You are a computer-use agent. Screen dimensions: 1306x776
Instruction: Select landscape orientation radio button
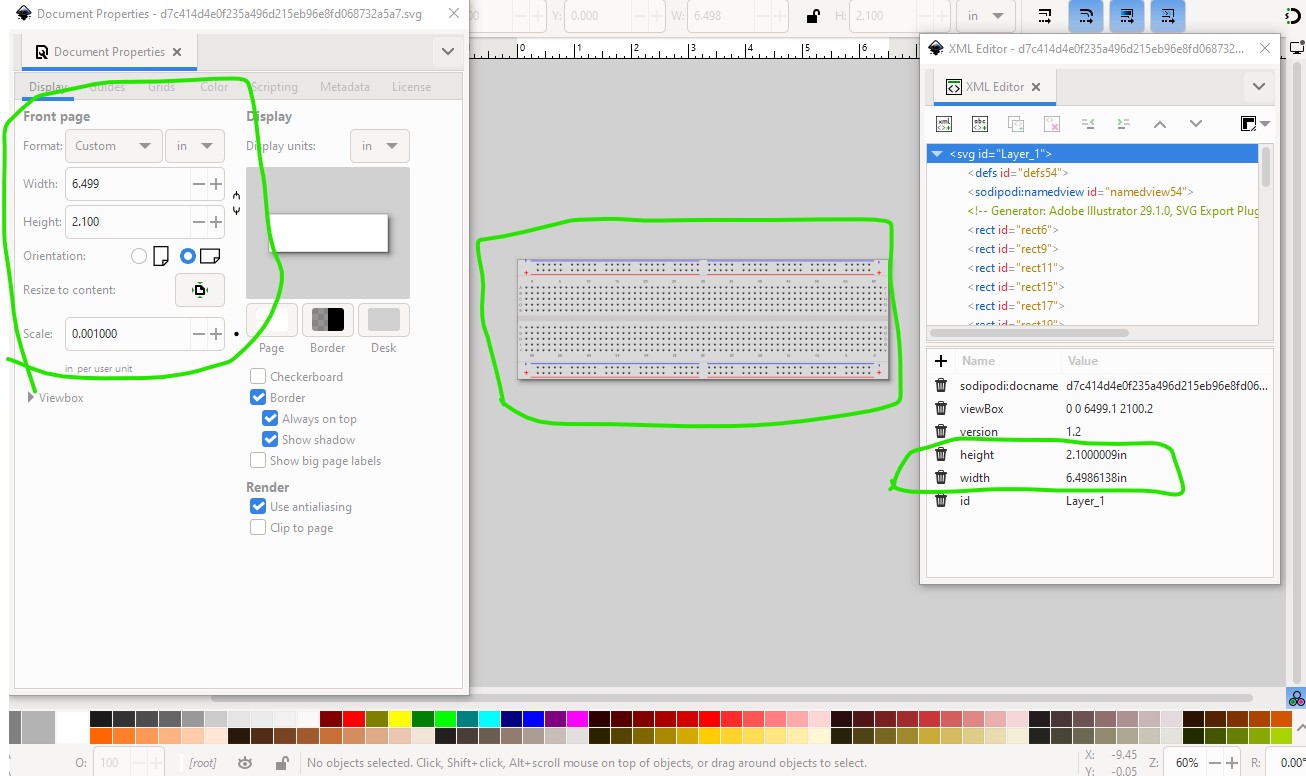(x=187, y=256)
